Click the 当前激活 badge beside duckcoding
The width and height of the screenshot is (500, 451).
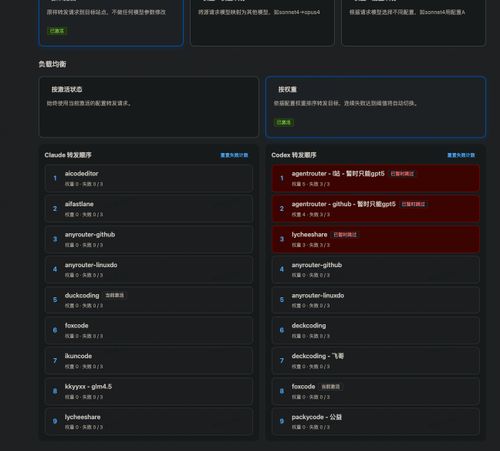(114, 295)
